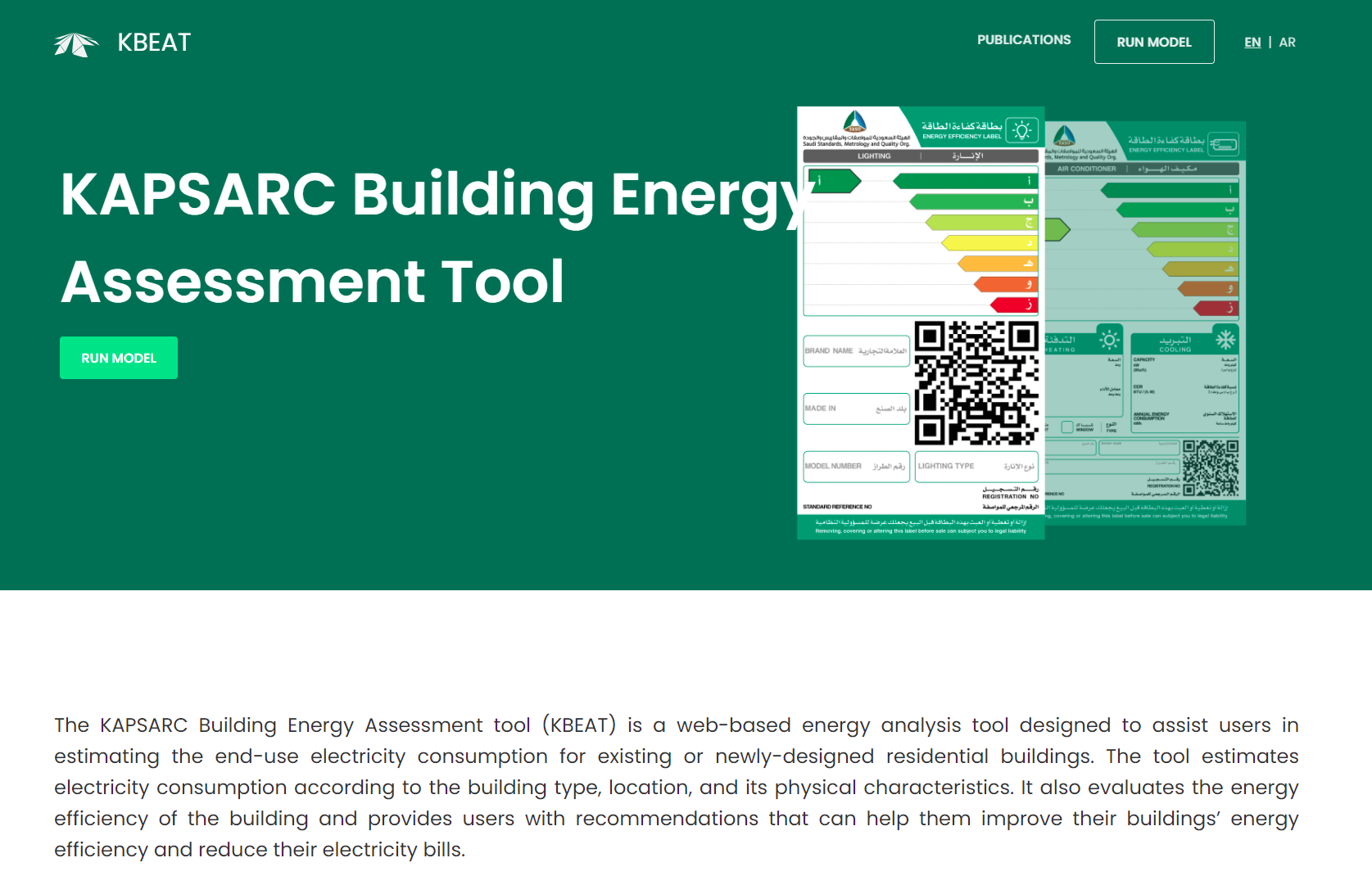Click the KBEAT palm logo icon

76,44
